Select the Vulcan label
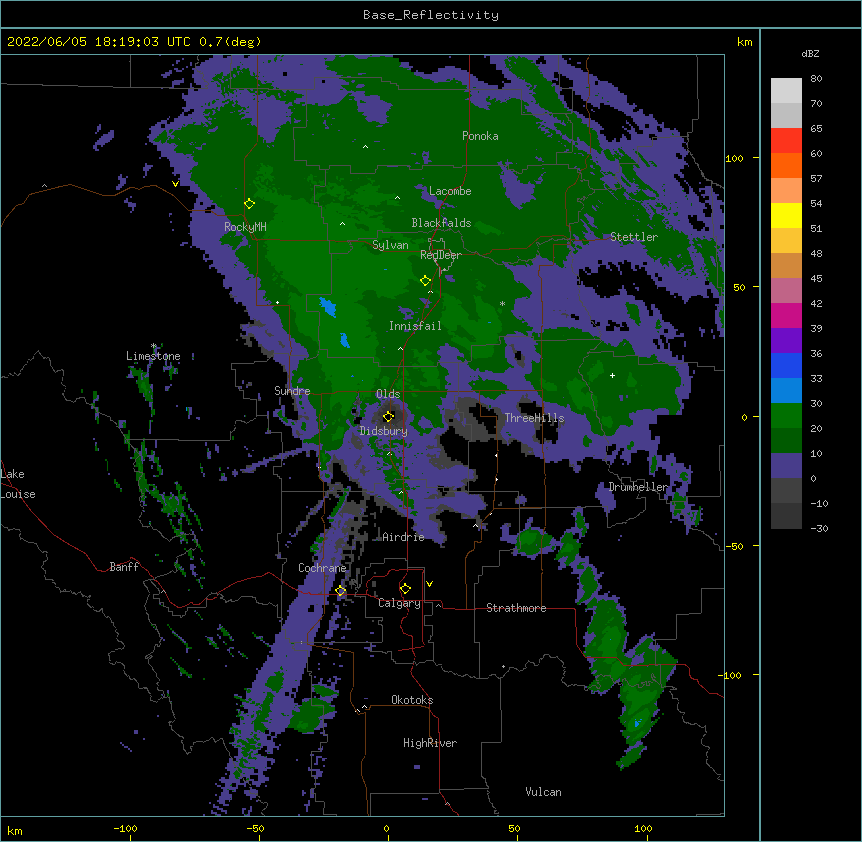 coord(543,792)
